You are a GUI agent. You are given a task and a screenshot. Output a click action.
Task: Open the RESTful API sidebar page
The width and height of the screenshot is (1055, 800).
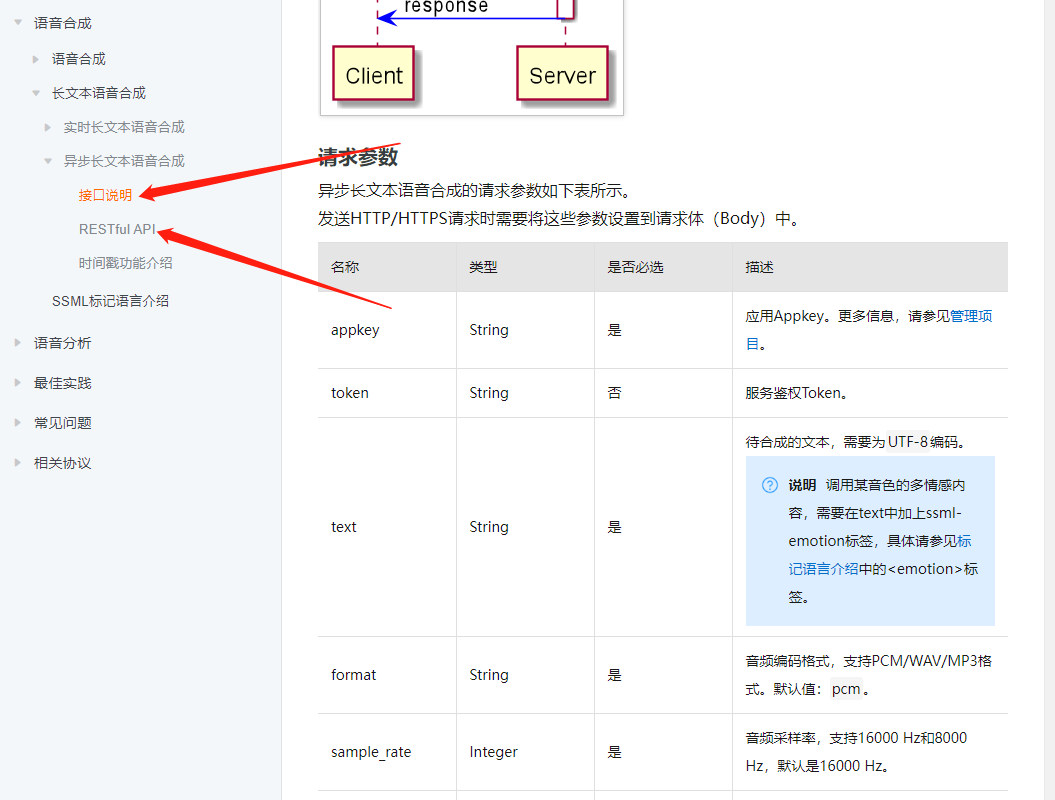[117, 229]
